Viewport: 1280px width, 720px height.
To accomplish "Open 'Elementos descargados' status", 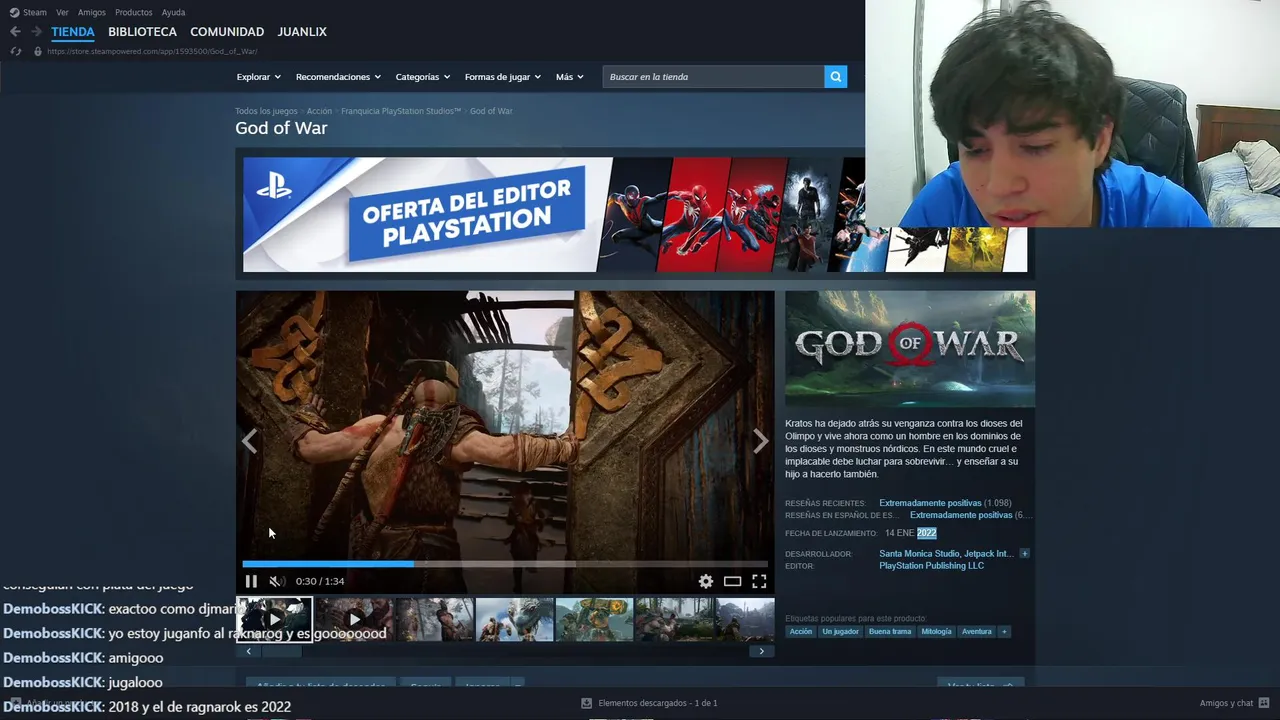I will pyautogui.click(x=658, y=703).
